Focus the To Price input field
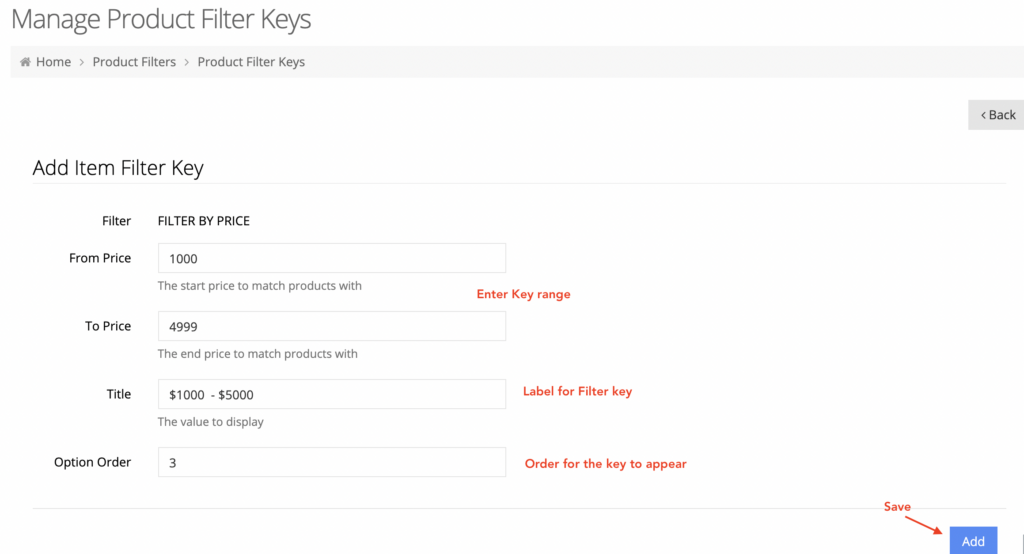The height and width of the screenshot is (554, 1024). [332, 326]
